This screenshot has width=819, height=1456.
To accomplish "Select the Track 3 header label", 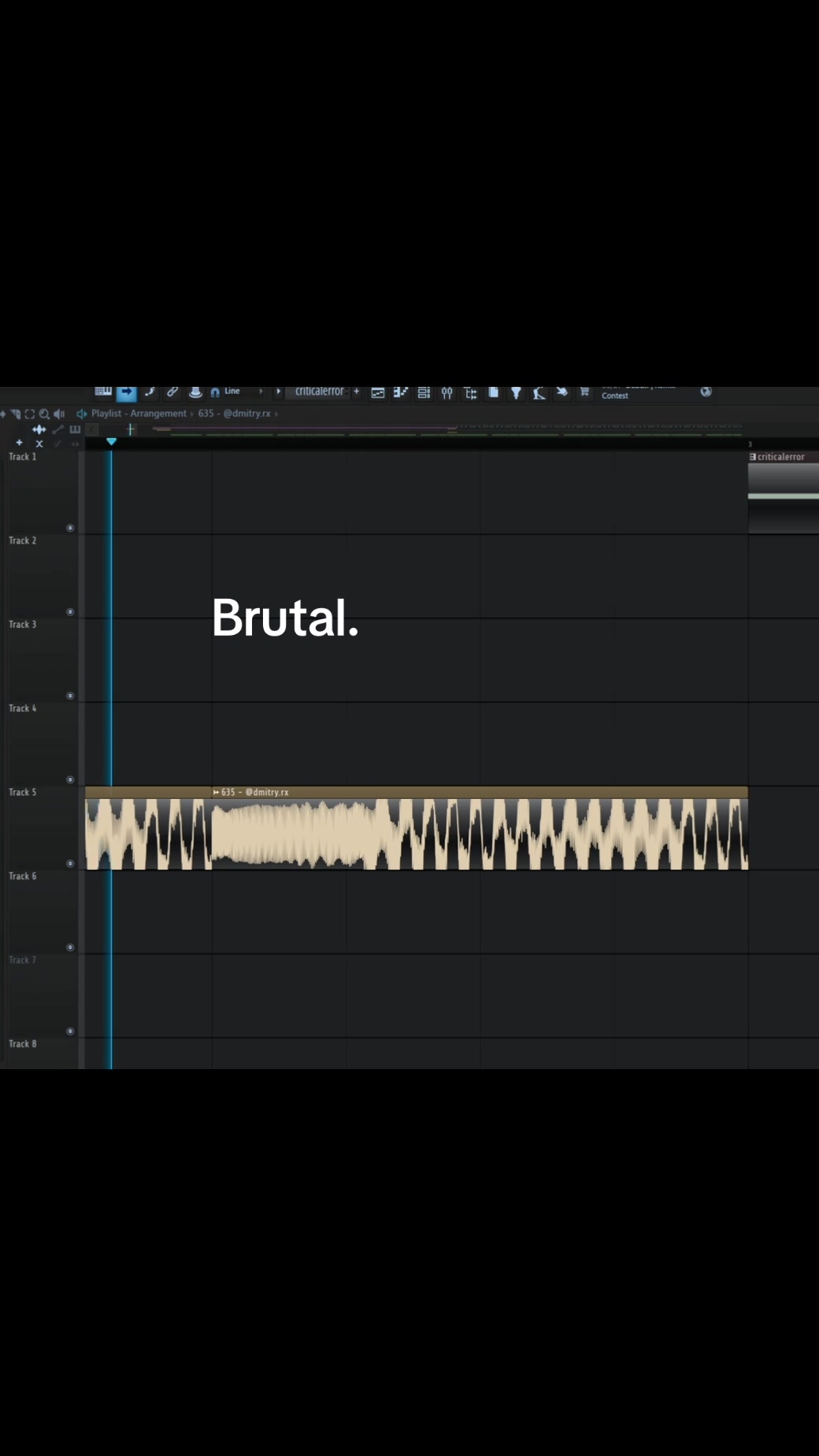I will [23, 625].
